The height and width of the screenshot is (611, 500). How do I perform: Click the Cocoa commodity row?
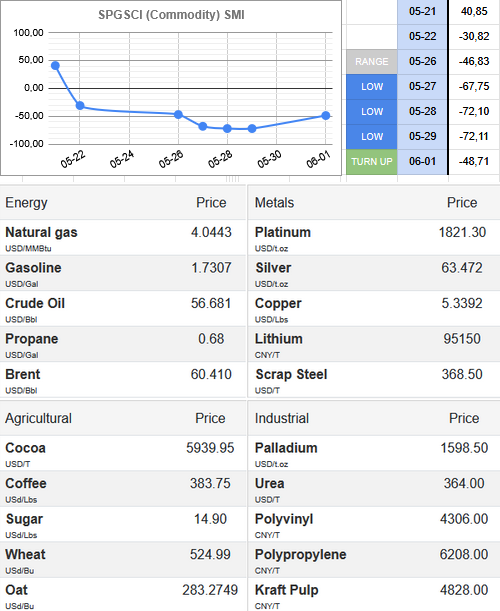pyautogui.click(x=123, y=453)
